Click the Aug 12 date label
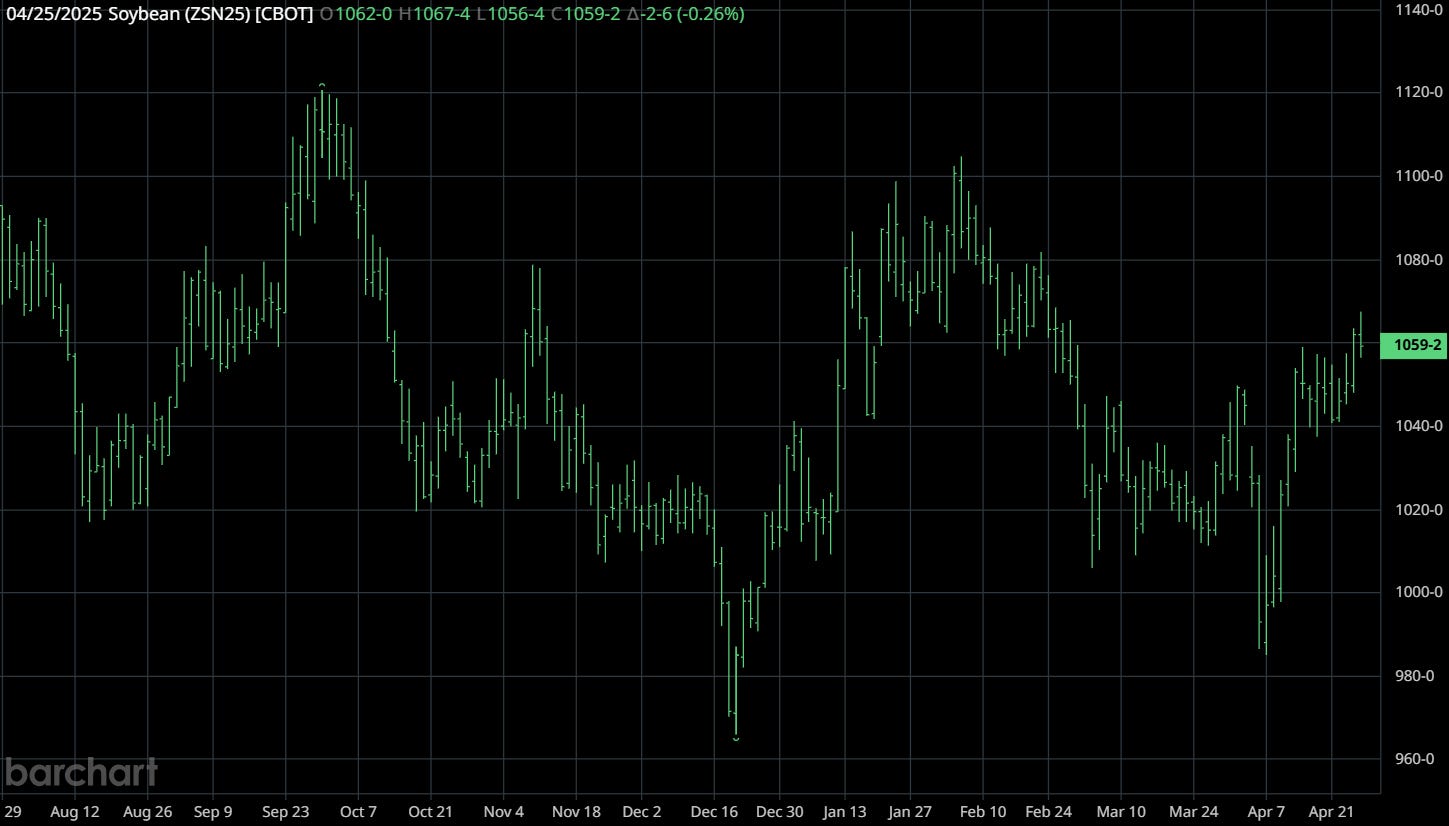The width and height of the screenshot is (1449, 826). click(x=75, y=811)
